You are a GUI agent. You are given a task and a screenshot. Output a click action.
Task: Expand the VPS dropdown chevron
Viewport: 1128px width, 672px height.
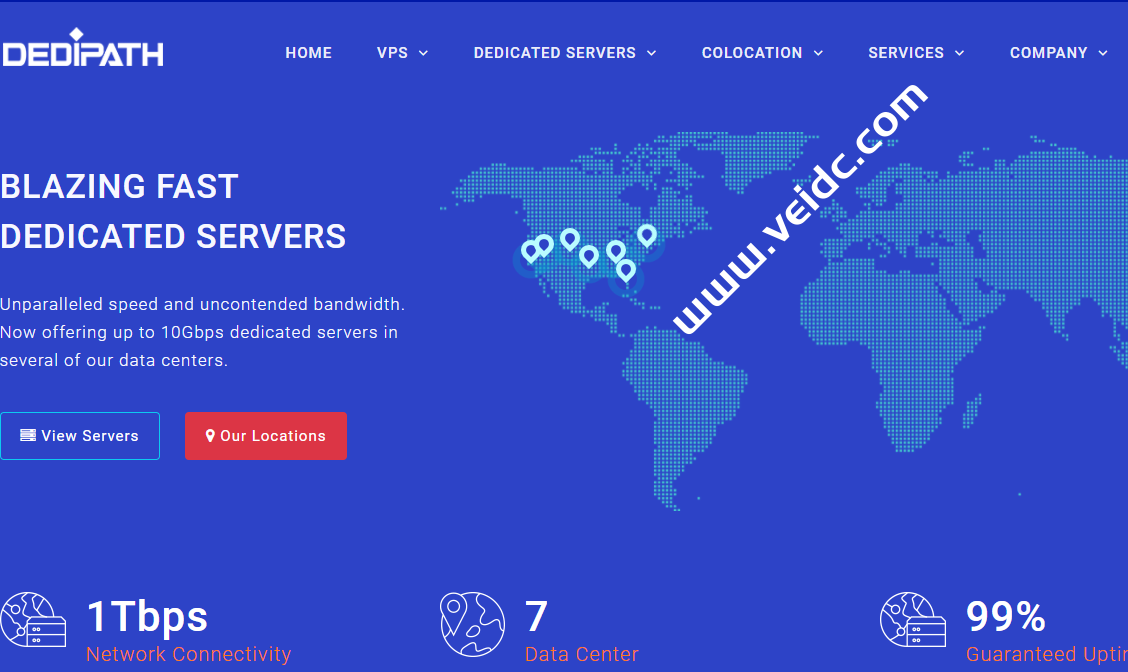pyautogui.click(x=423, y=53)
